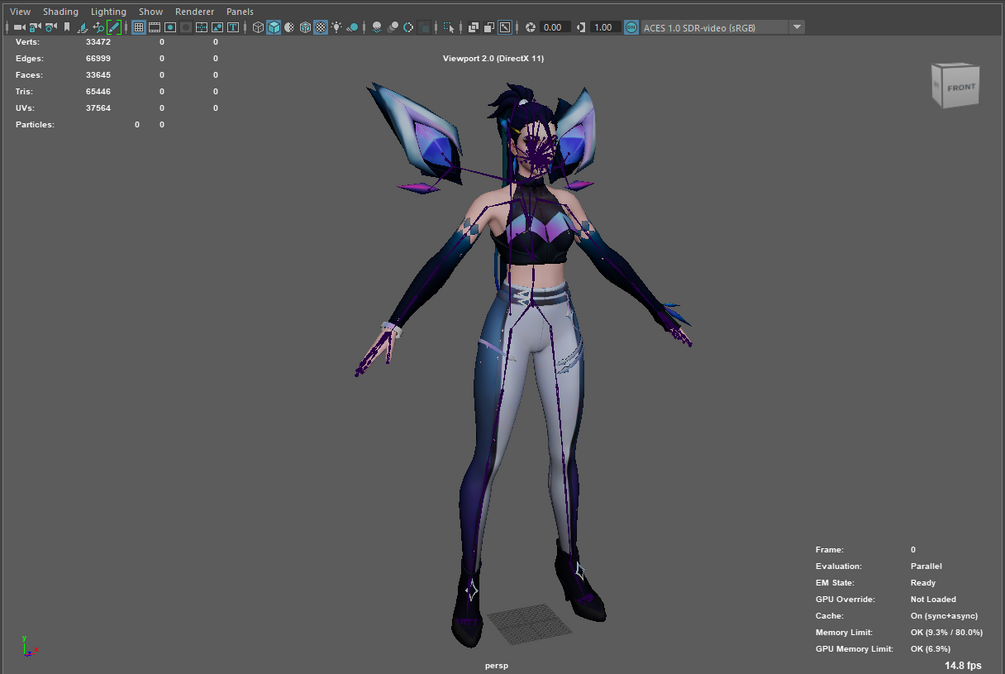Toggle the viewport Grid display
Screen dimensions: 1005x674
138,27
